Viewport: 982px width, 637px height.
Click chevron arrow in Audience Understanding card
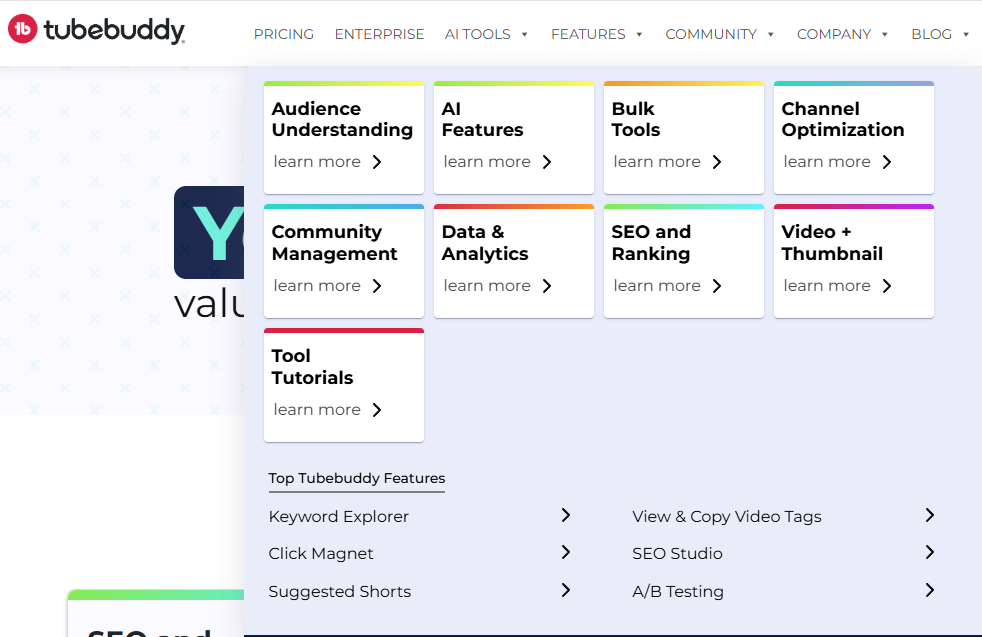click(x=377, y=162)
